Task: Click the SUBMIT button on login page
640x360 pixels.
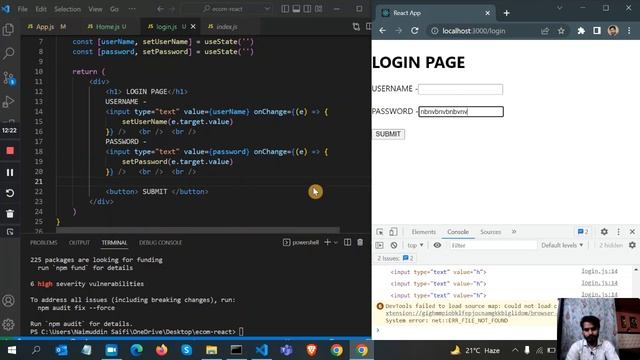Action: pyautogui.click(x=388, y=134)
